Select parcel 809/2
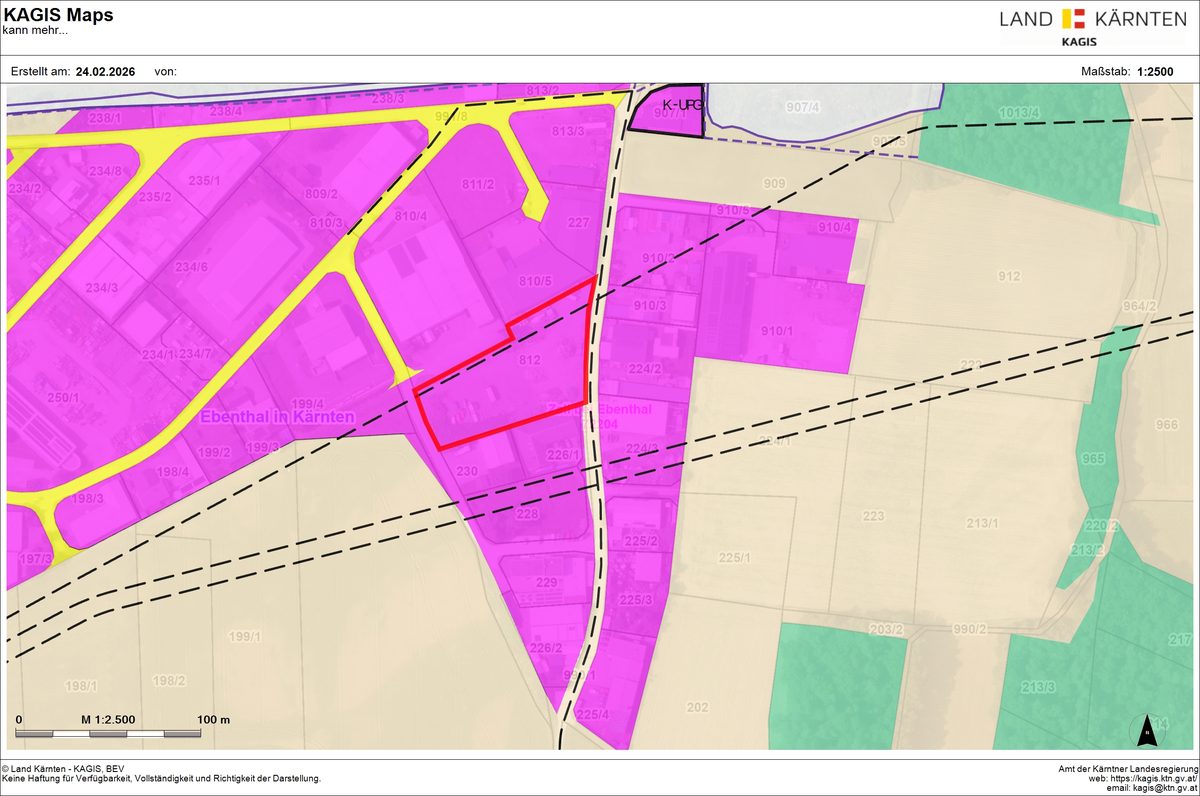This screenshot has height=796, width=1200. (x=323, y=195)
